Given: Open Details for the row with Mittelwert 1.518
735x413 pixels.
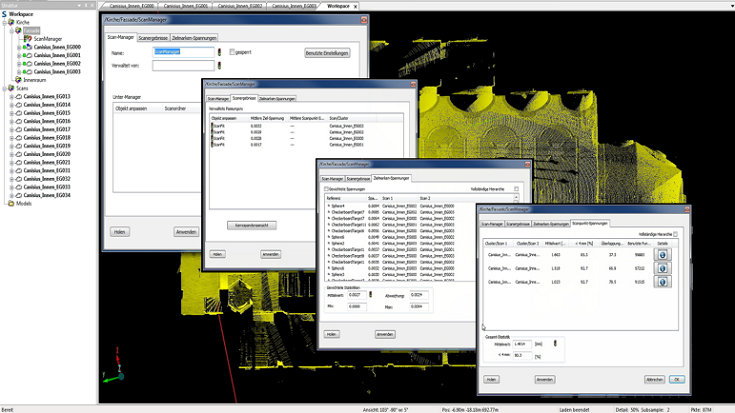Looking at the screenshot, I should (662, 268).
